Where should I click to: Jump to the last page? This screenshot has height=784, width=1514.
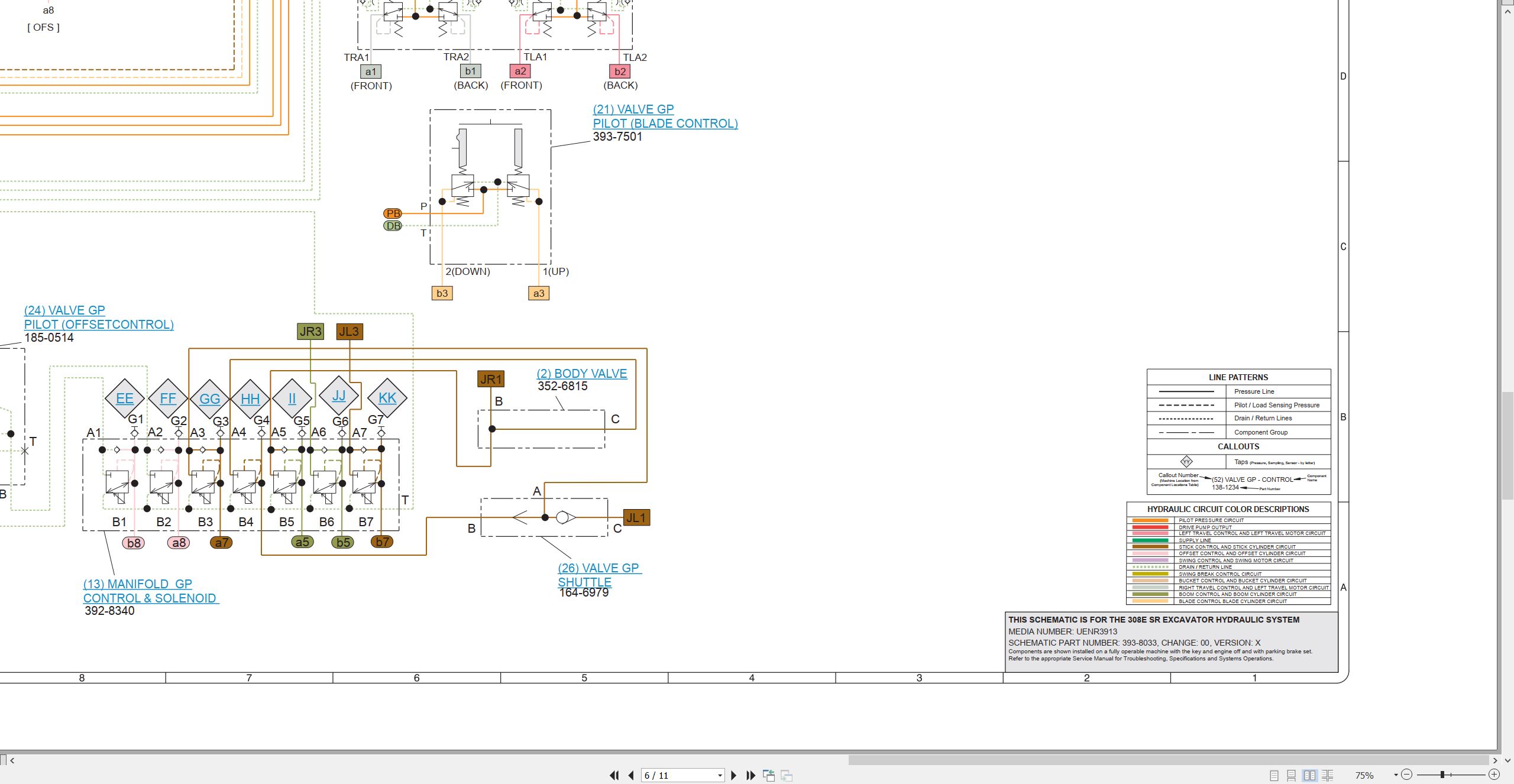pos(750,775)
